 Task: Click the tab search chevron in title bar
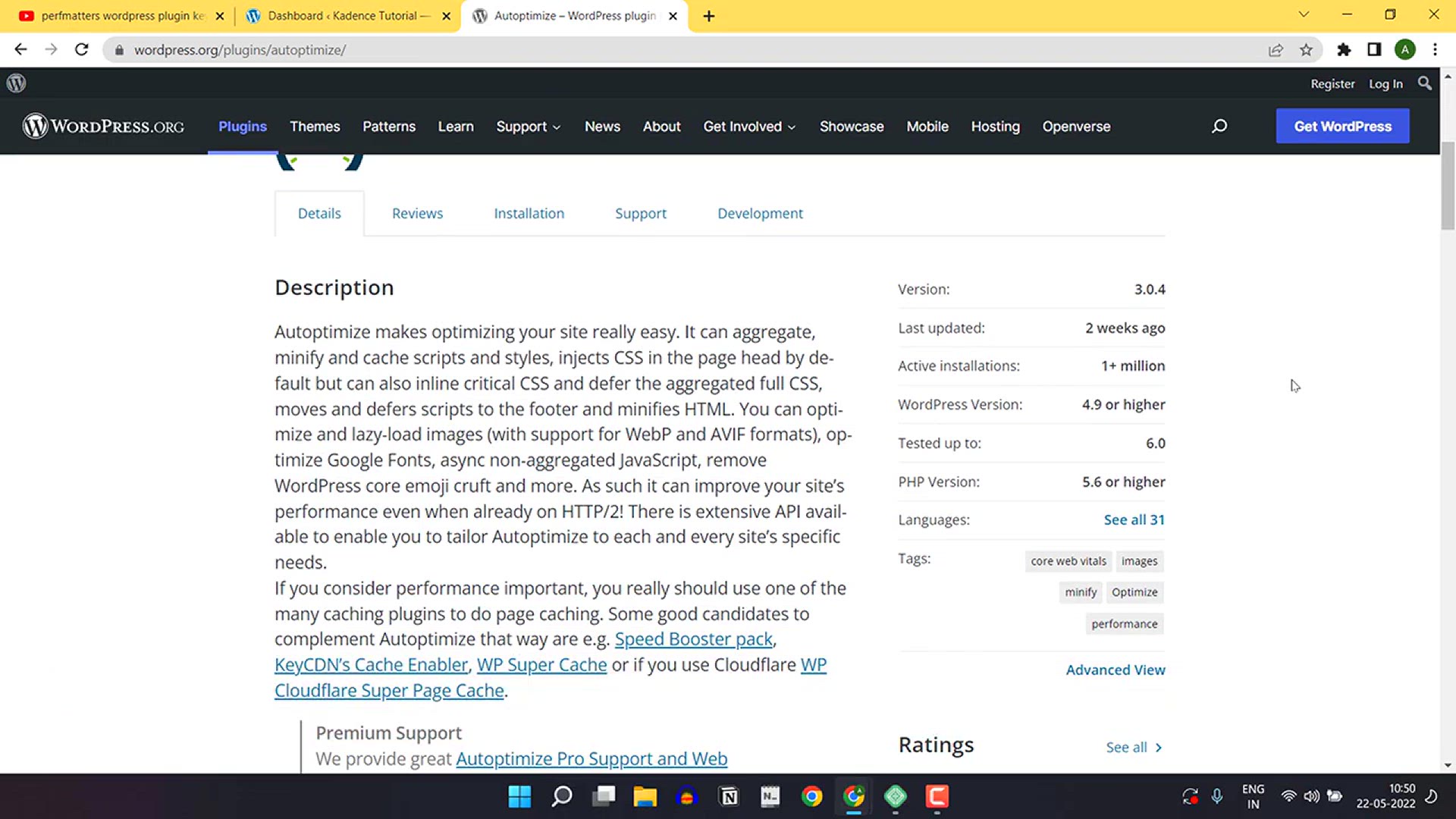[1304, 14]
